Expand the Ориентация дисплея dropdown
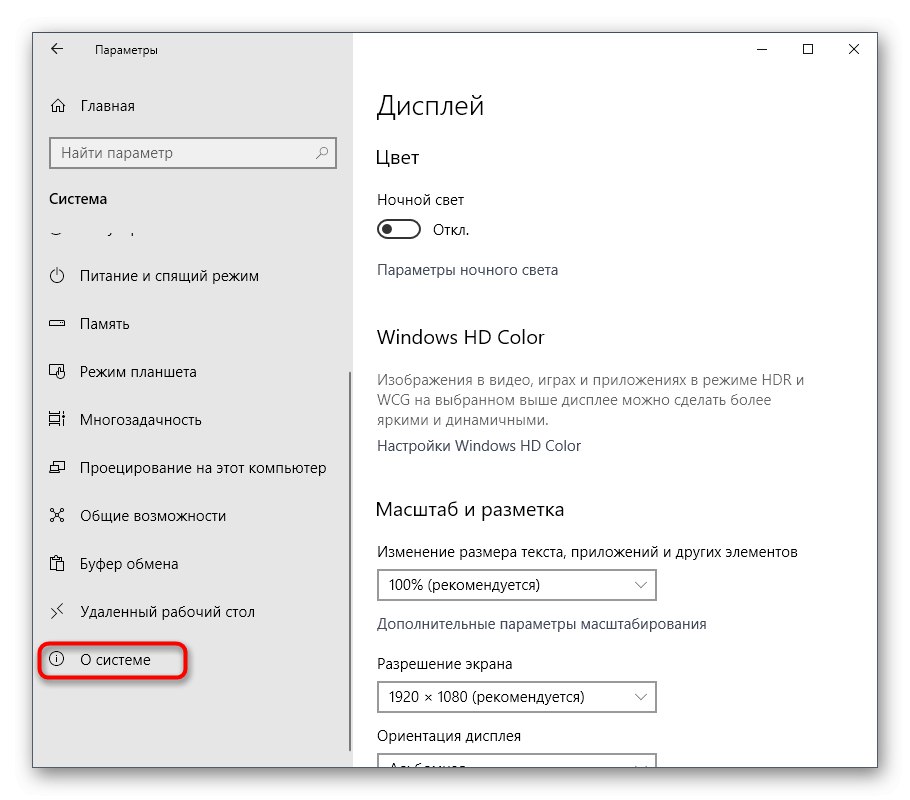 coord(516,765)
